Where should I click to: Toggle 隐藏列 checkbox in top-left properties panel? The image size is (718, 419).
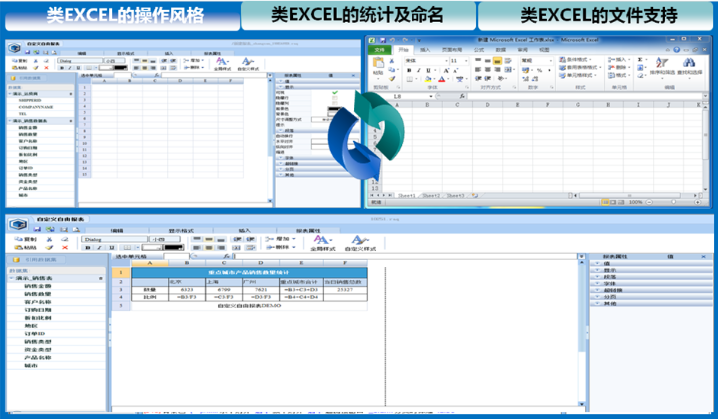335,103
